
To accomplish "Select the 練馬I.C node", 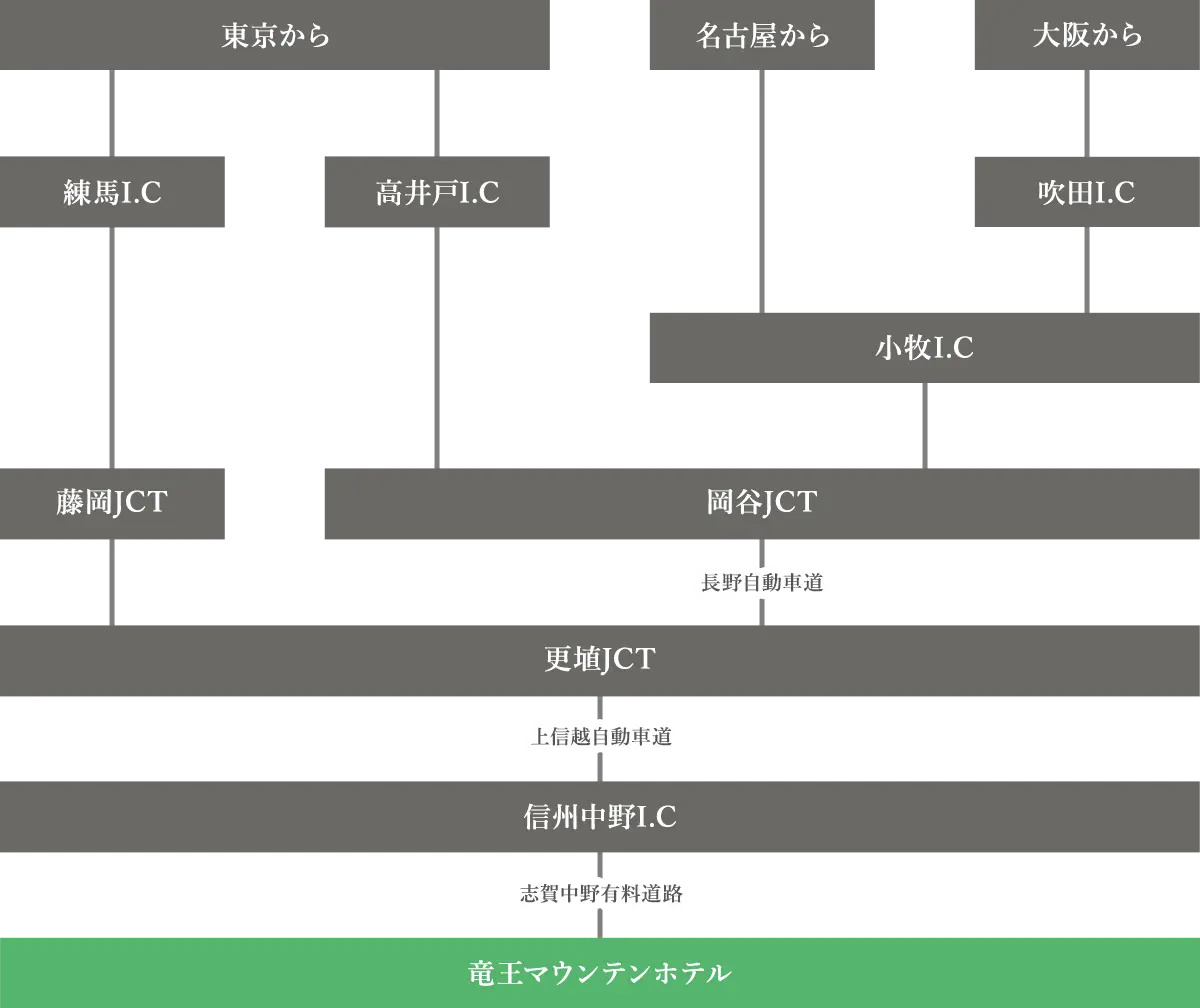I will 115,191.
